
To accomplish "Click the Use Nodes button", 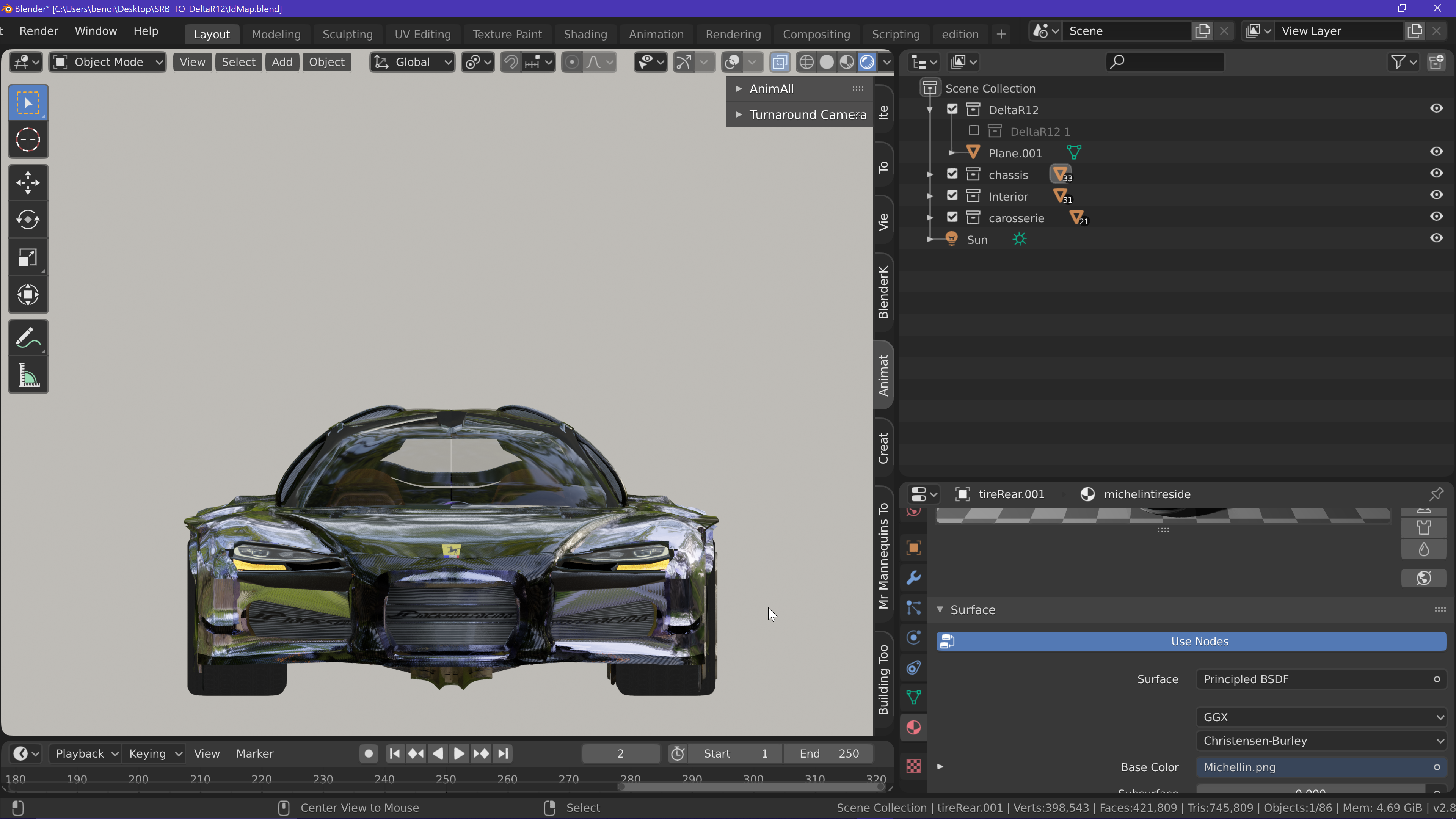I will click(1191, 642).
